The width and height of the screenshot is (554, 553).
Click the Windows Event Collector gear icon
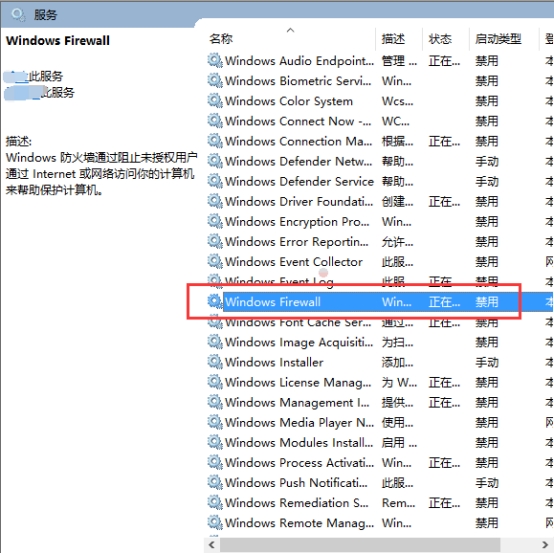[215, 261]
